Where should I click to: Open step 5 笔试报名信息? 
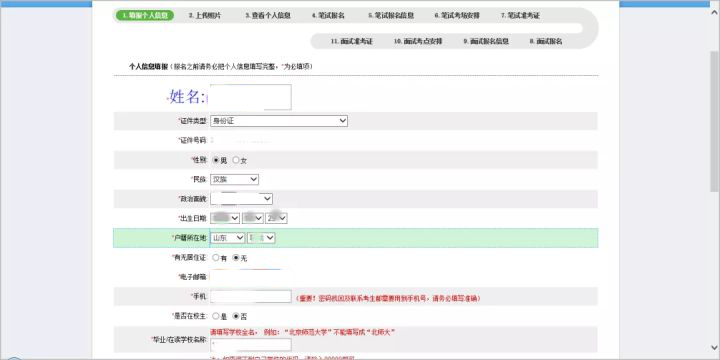(391, 15)
